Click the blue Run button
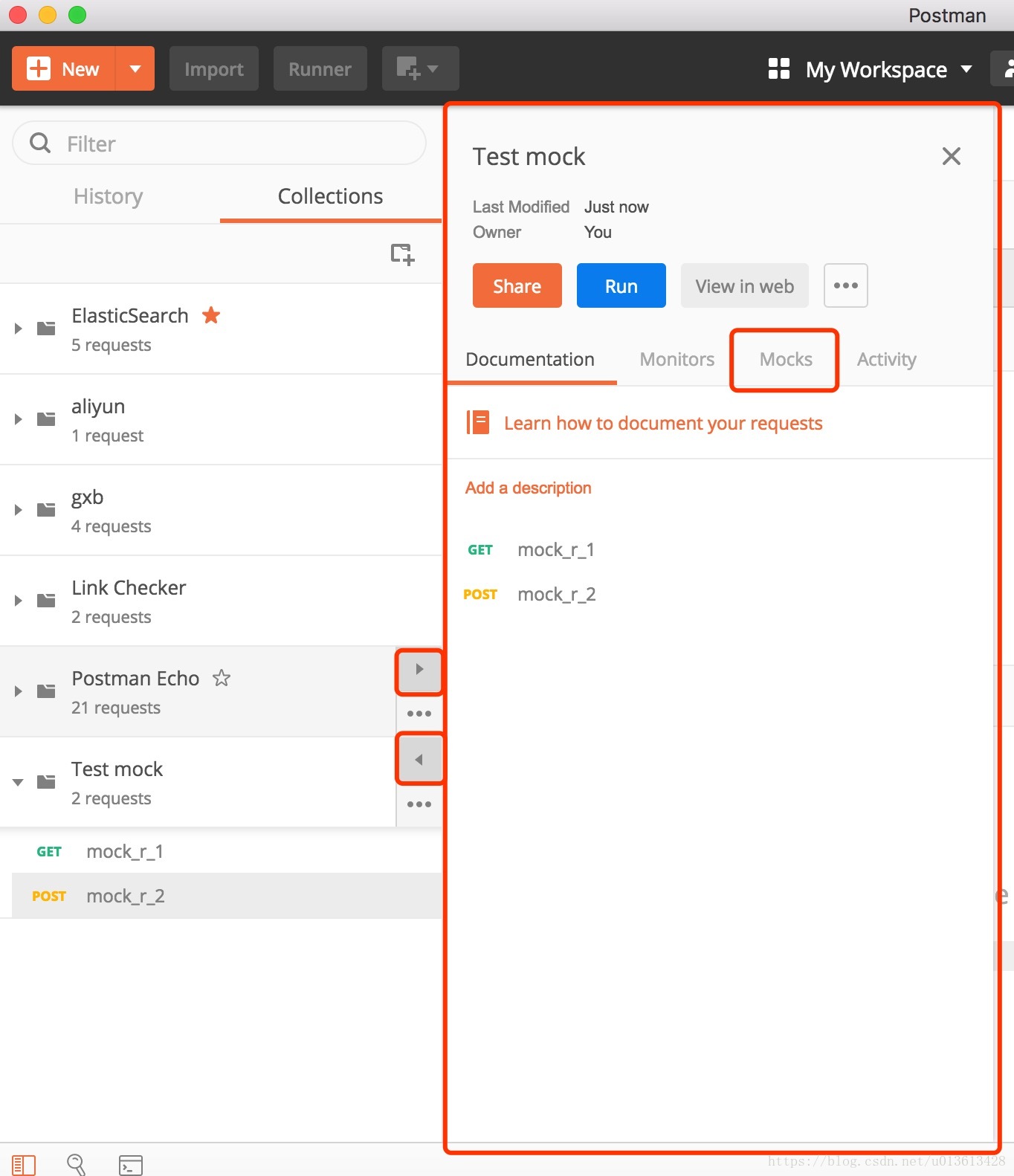Viewport: 1014px width, 1176px height. [x=621, y=285]
